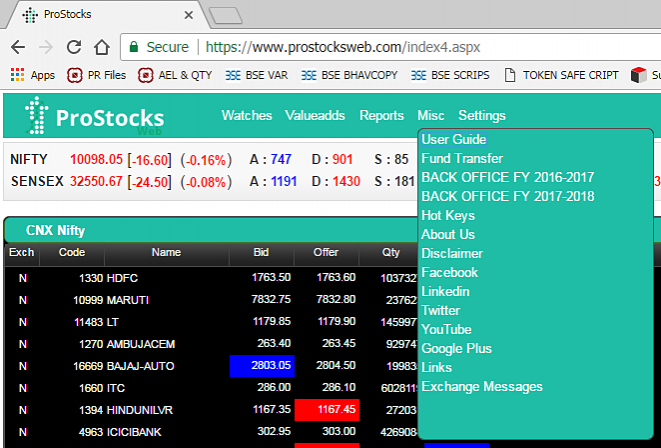Open the Reports menu
The height and width of the screenshot is (448, 661).
(382, 115)
